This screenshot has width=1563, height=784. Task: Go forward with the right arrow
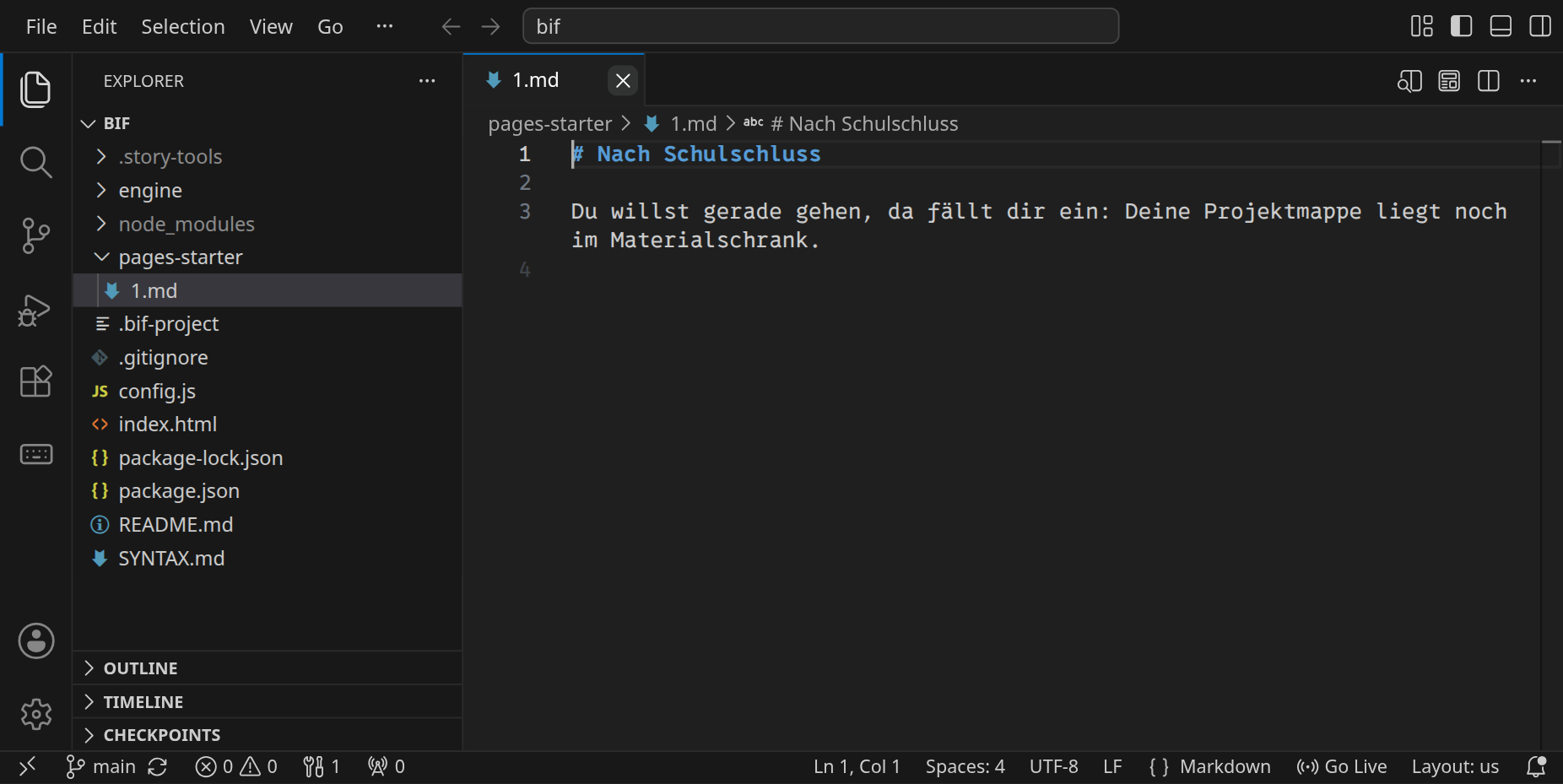point(490,27)
